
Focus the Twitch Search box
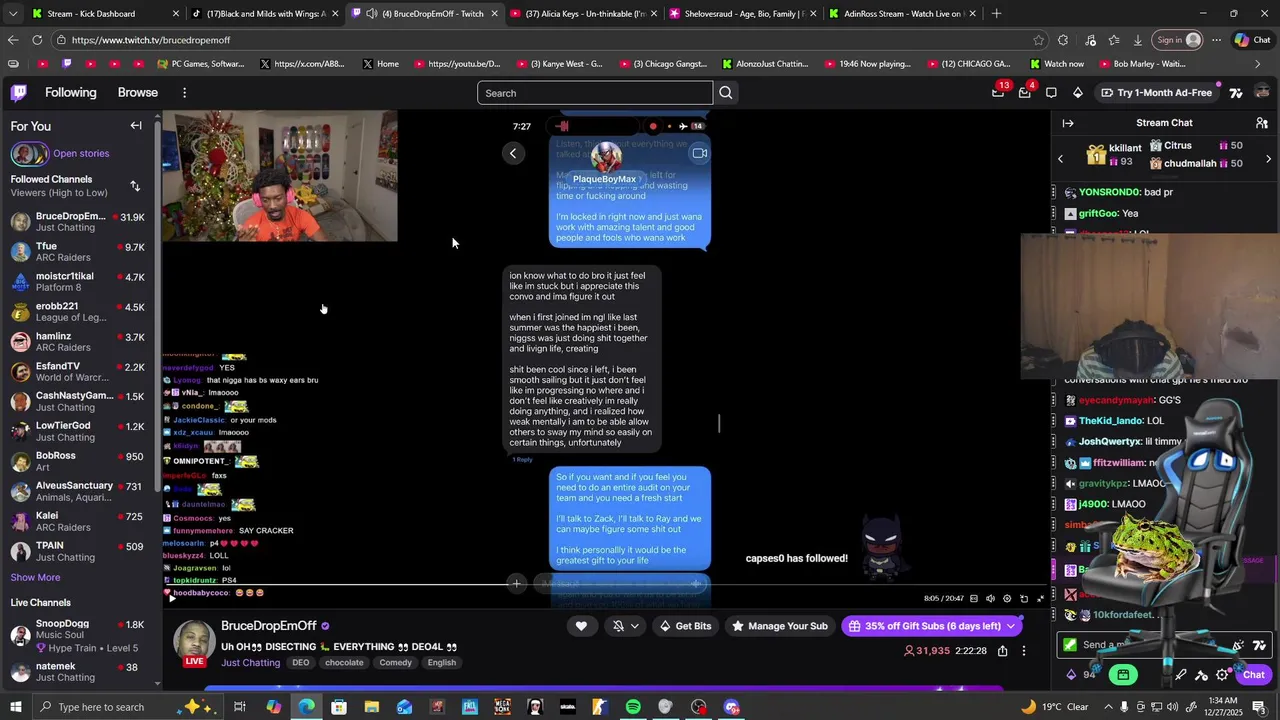[x=595, y=93]
